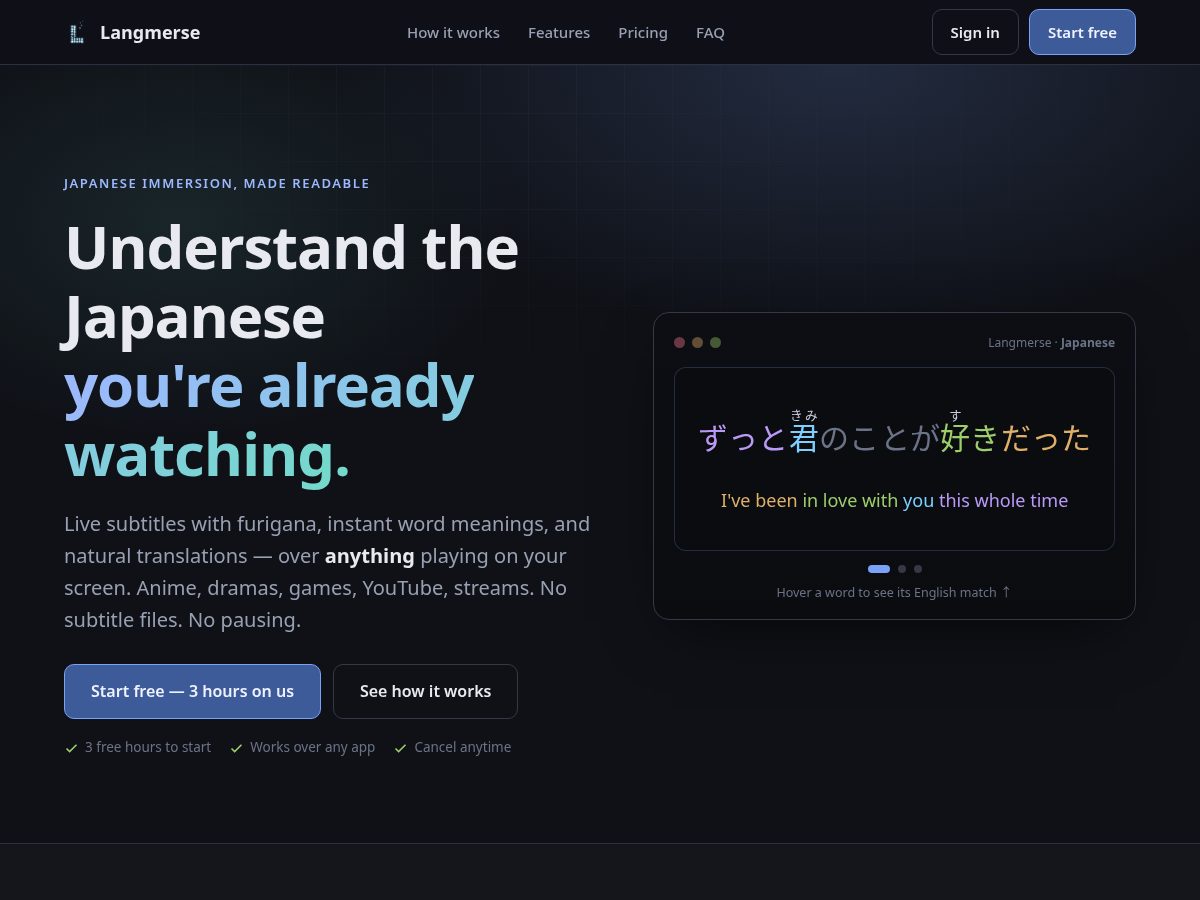Screen dimensions: 1200x900
Task: Select the third carousel dot
Action: point(918,569)
